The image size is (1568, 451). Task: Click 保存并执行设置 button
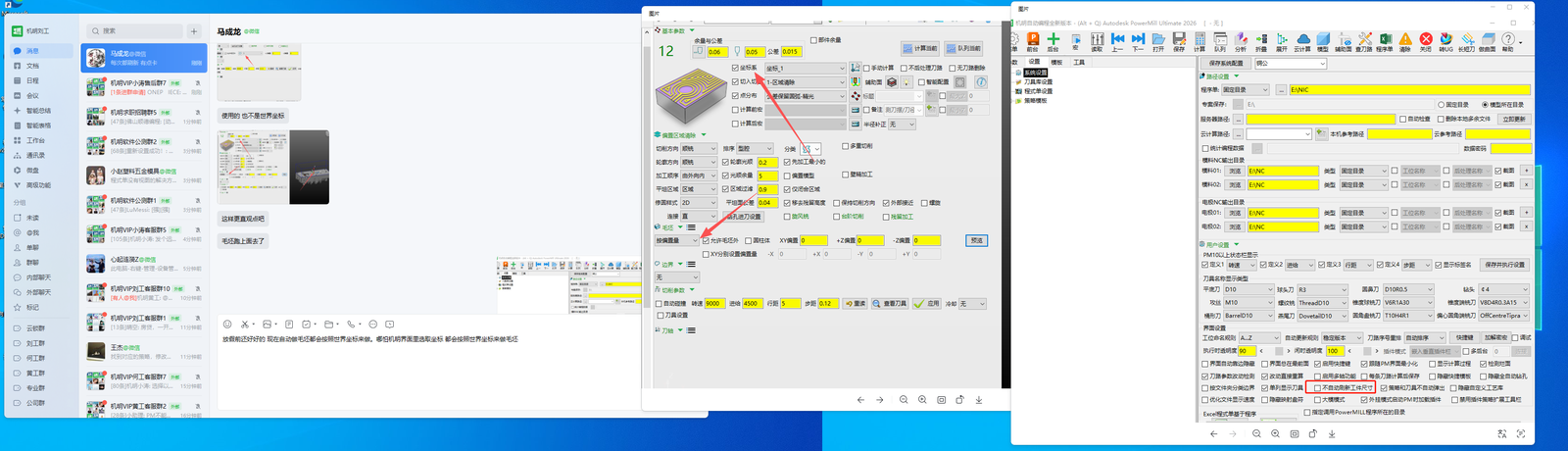click(x=1504, y=265)
